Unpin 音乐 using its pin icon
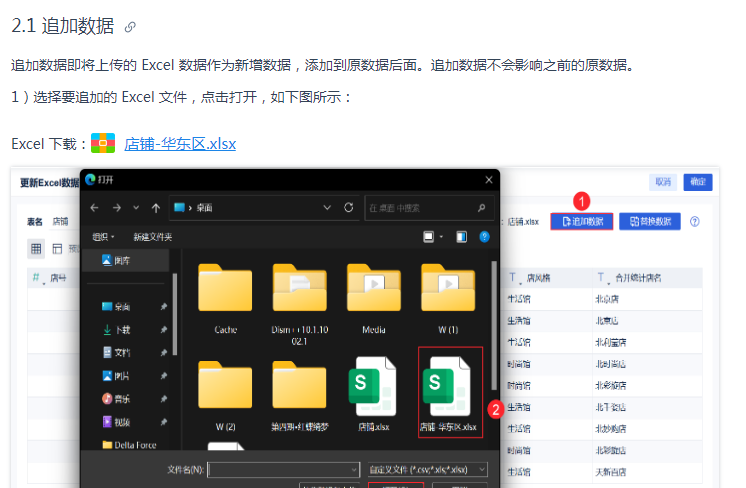The image size is (746, 488). point(164,399)
